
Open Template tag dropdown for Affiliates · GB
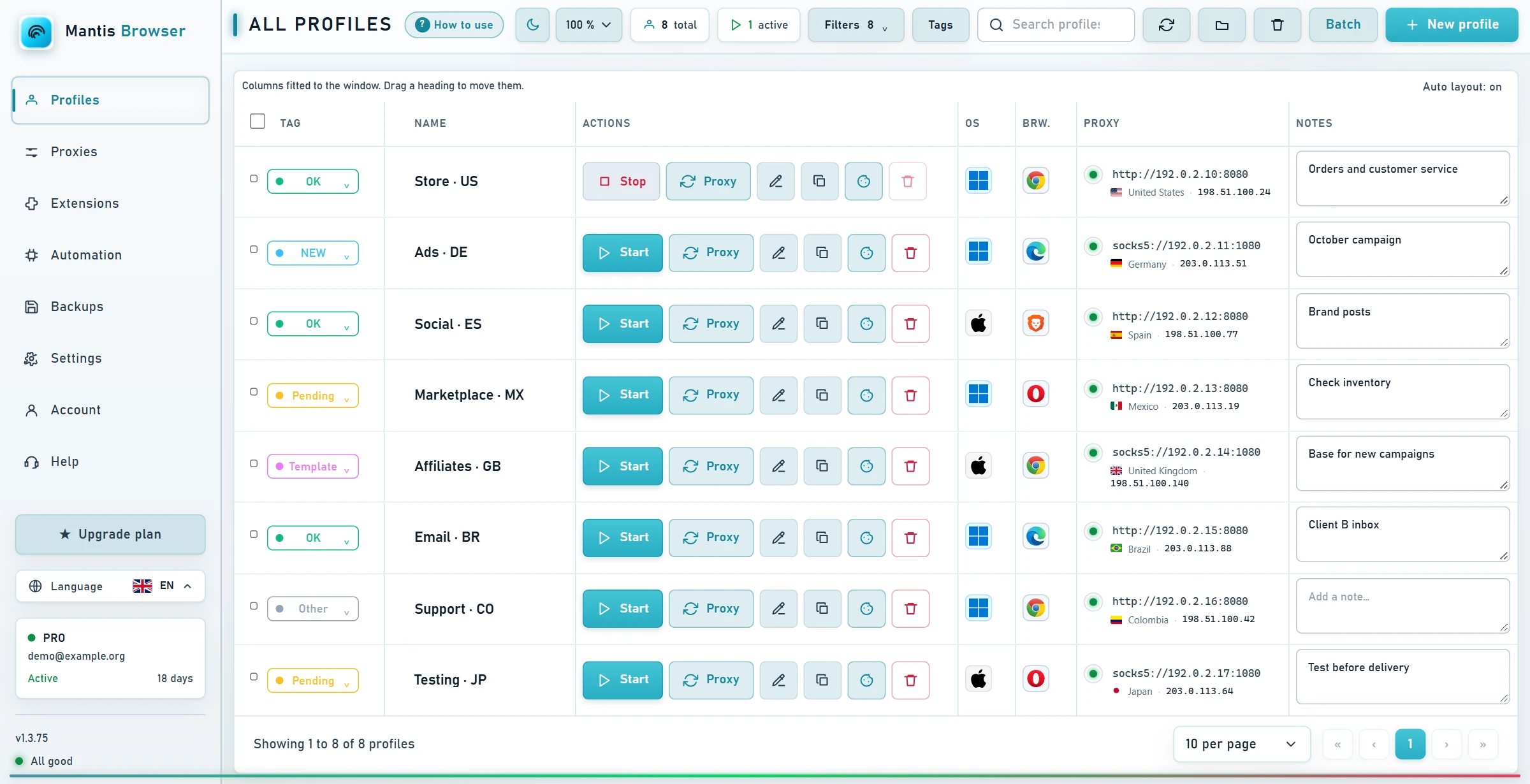(x=313, y=467)
